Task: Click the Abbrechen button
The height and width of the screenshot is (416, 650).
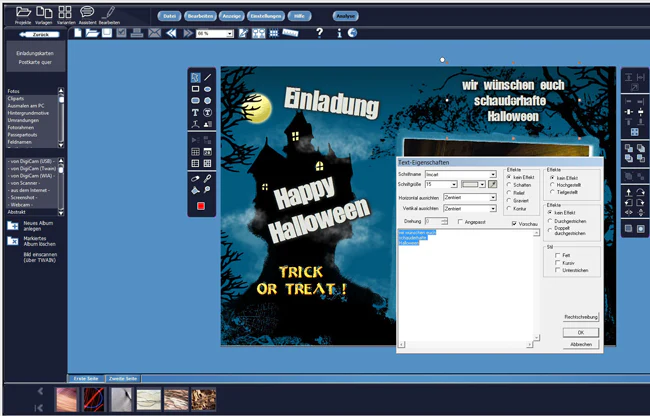Action: [x=581, y=344]
